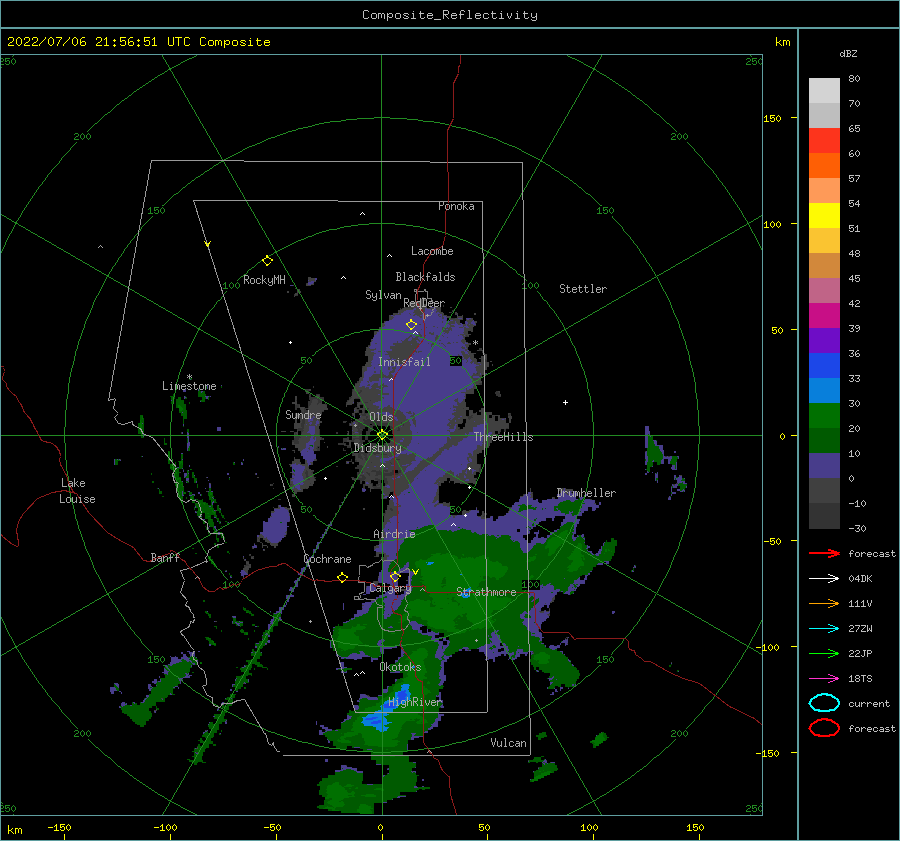The width and height of the screenshot is (900, 841).
Task: Click the Banff label
Action: click(165, 557)
